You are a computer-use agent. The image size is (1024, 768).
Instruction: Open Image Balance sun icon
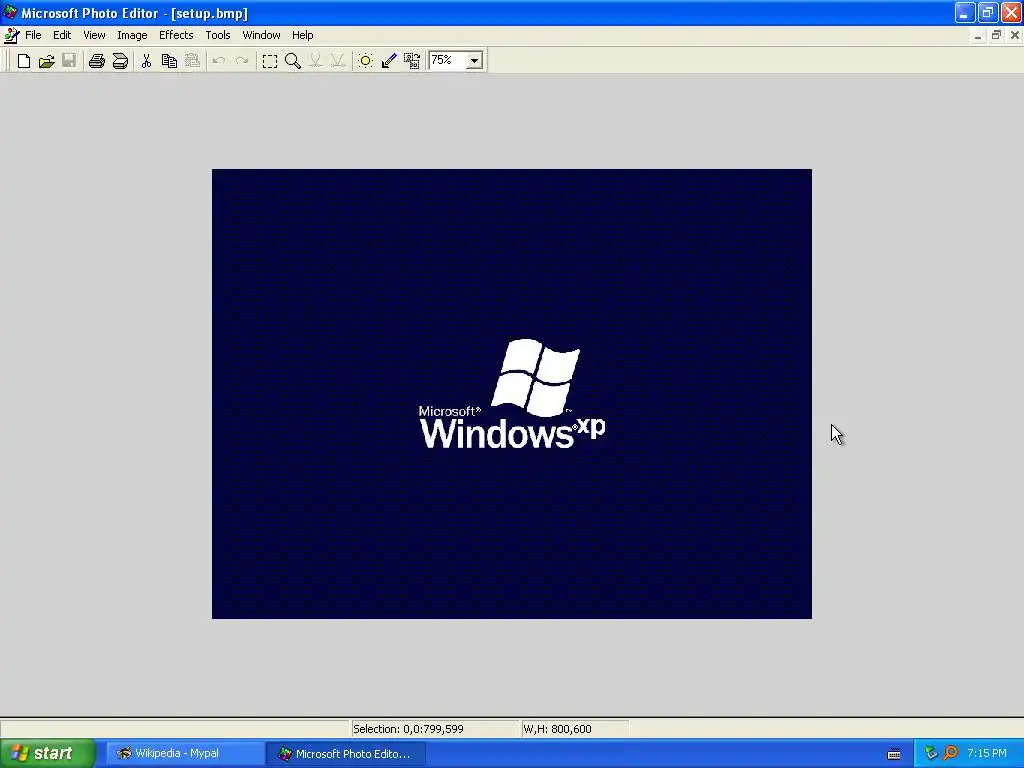pyautogui.click(x=365, y=61)
